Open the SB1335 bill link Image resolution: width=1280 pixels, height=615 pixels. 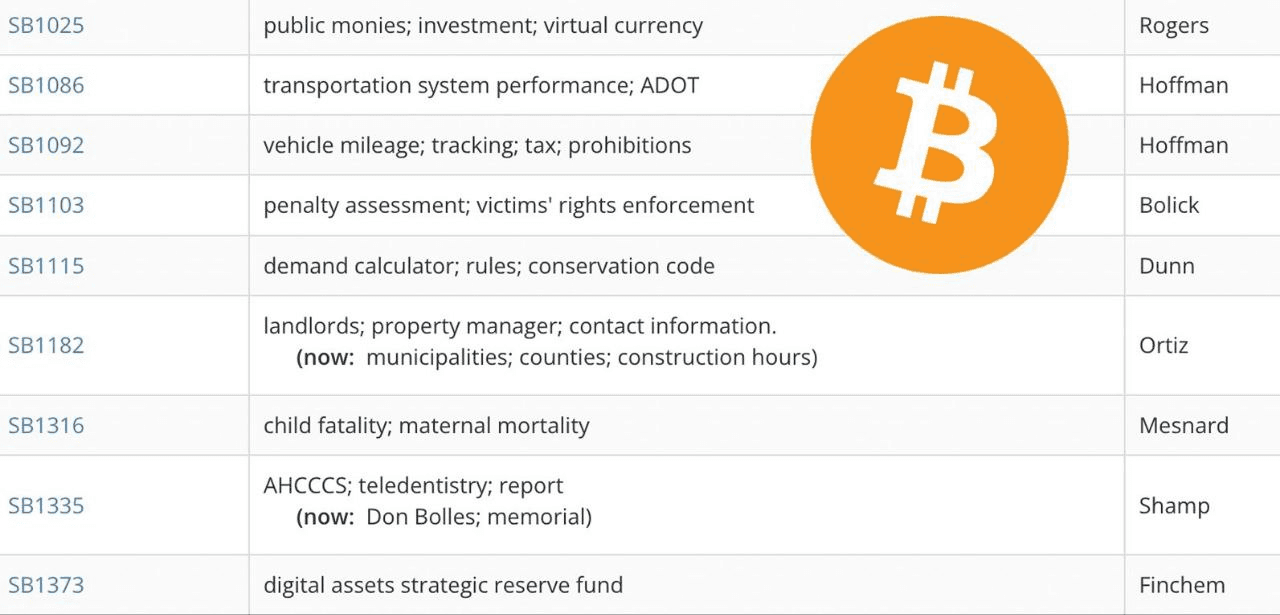[x=46, y=505]
